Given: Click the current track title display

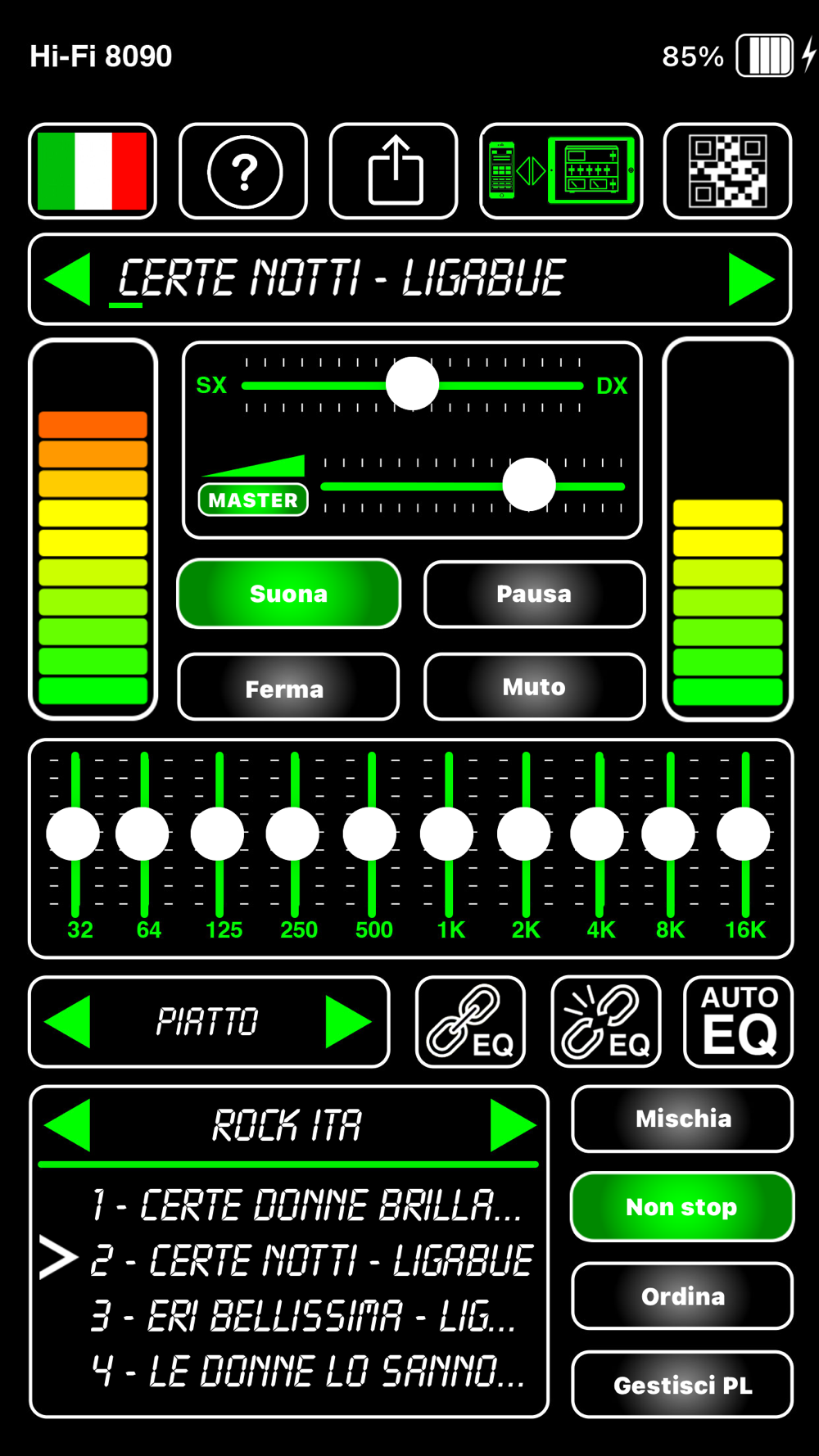Looking at the screenshot, I should [342, 278].
